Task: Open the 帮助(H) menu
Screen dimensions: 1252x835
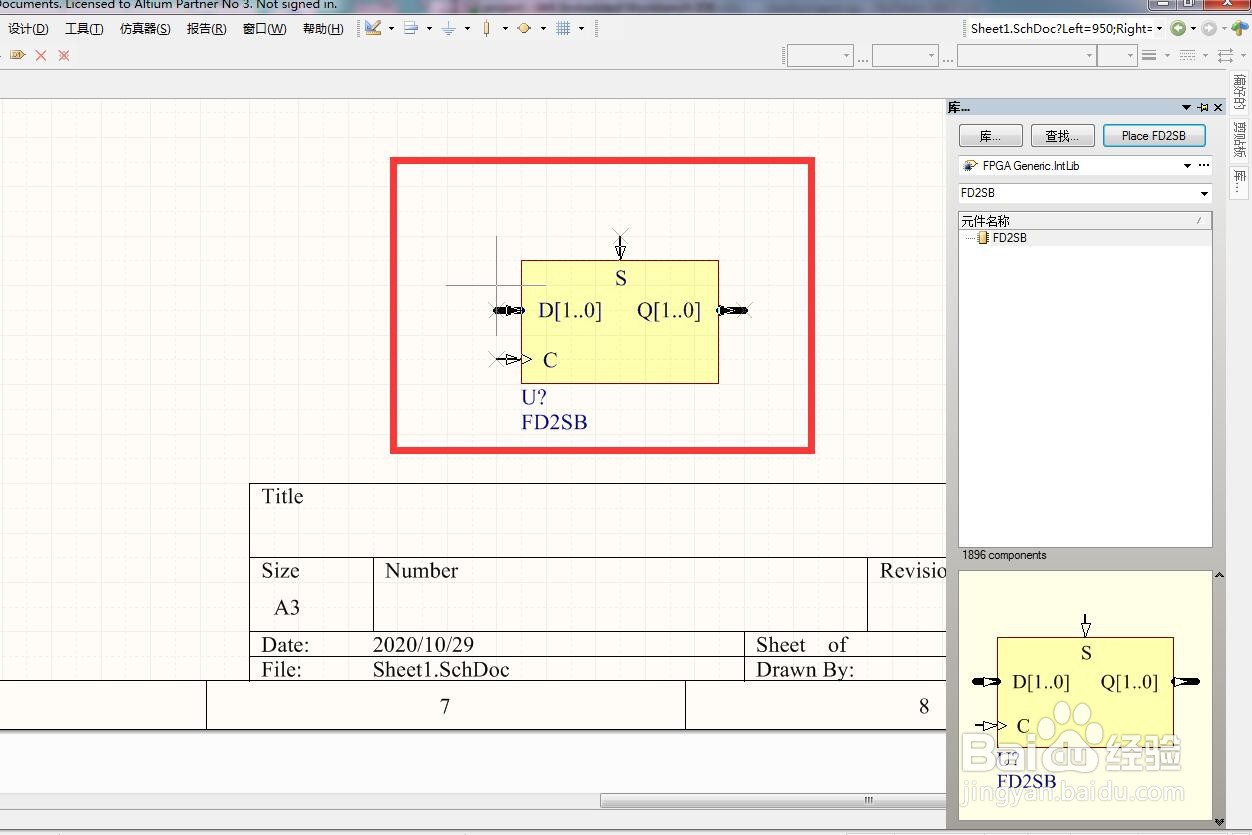Action: 322,29
